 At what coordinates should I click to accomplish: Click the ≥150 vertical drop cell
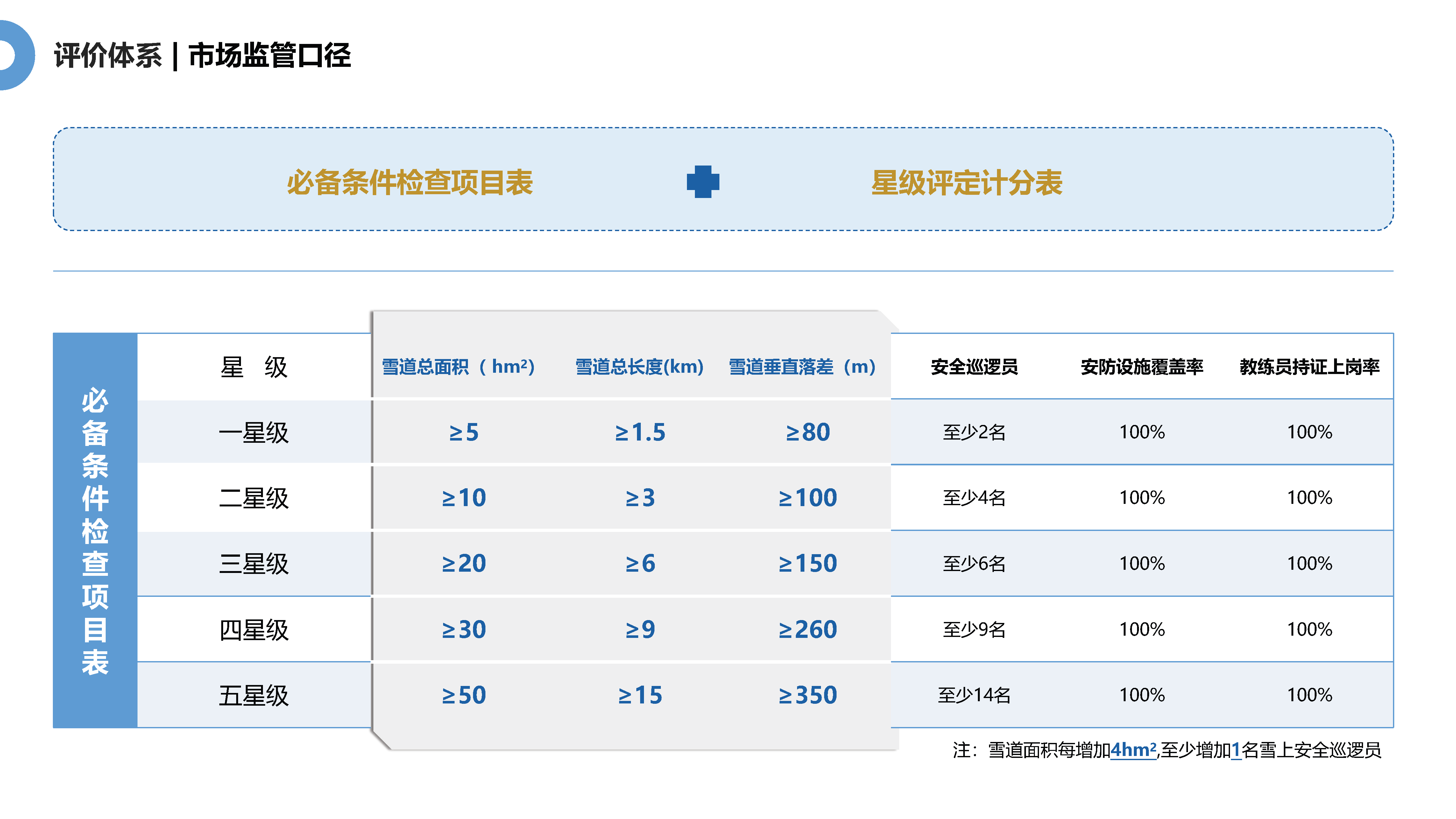[x=808, y=563]
